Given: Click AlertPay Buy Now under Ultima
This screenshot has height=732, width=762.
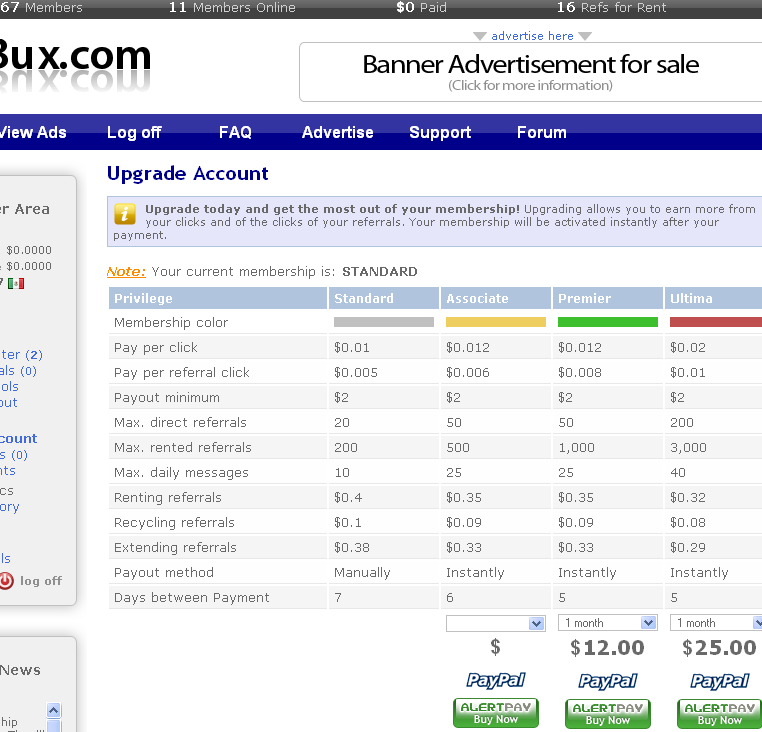Looking at the screenshot, I should 720,714.
